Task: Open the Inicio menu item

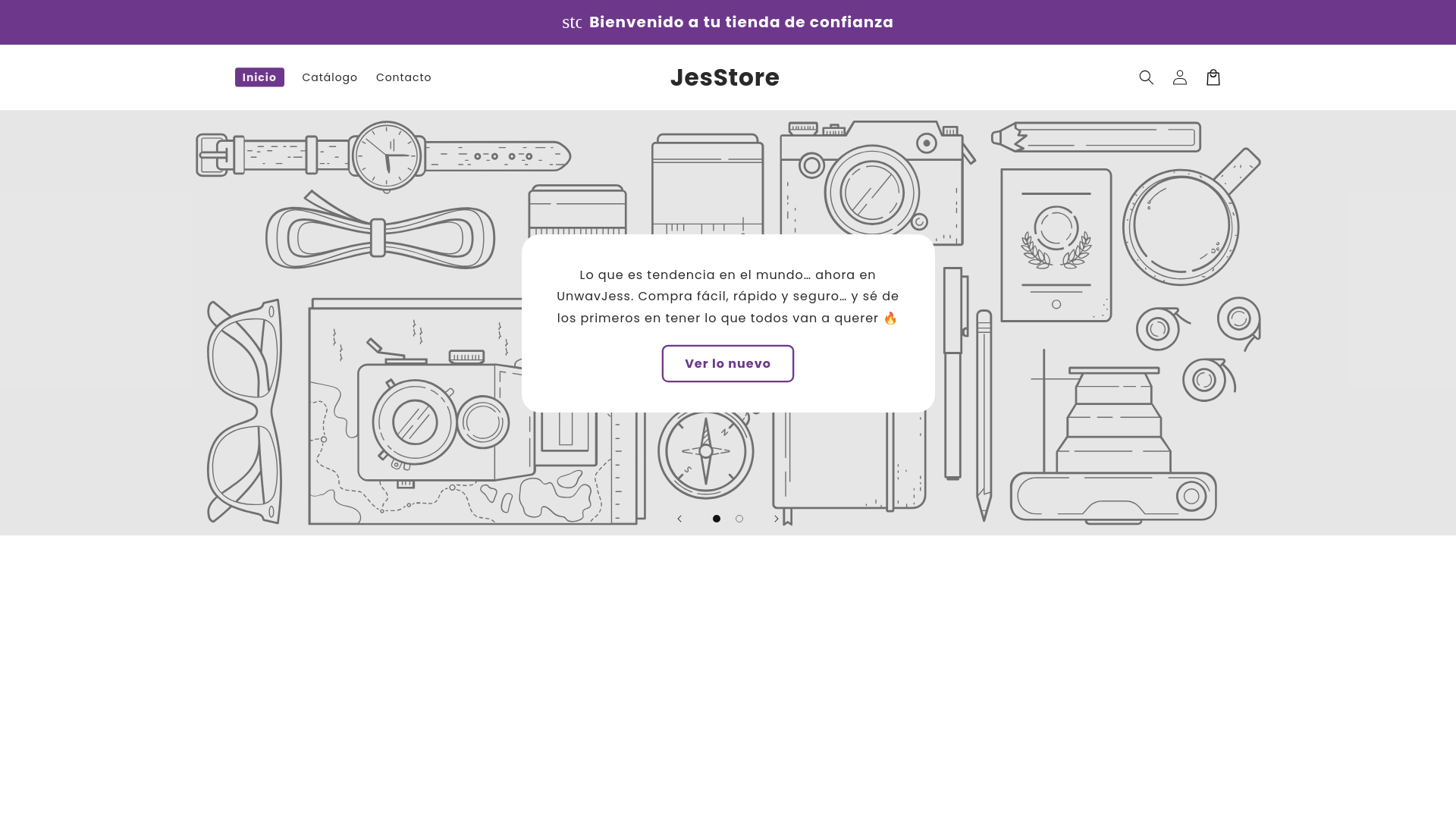Action: pos(259,77)
